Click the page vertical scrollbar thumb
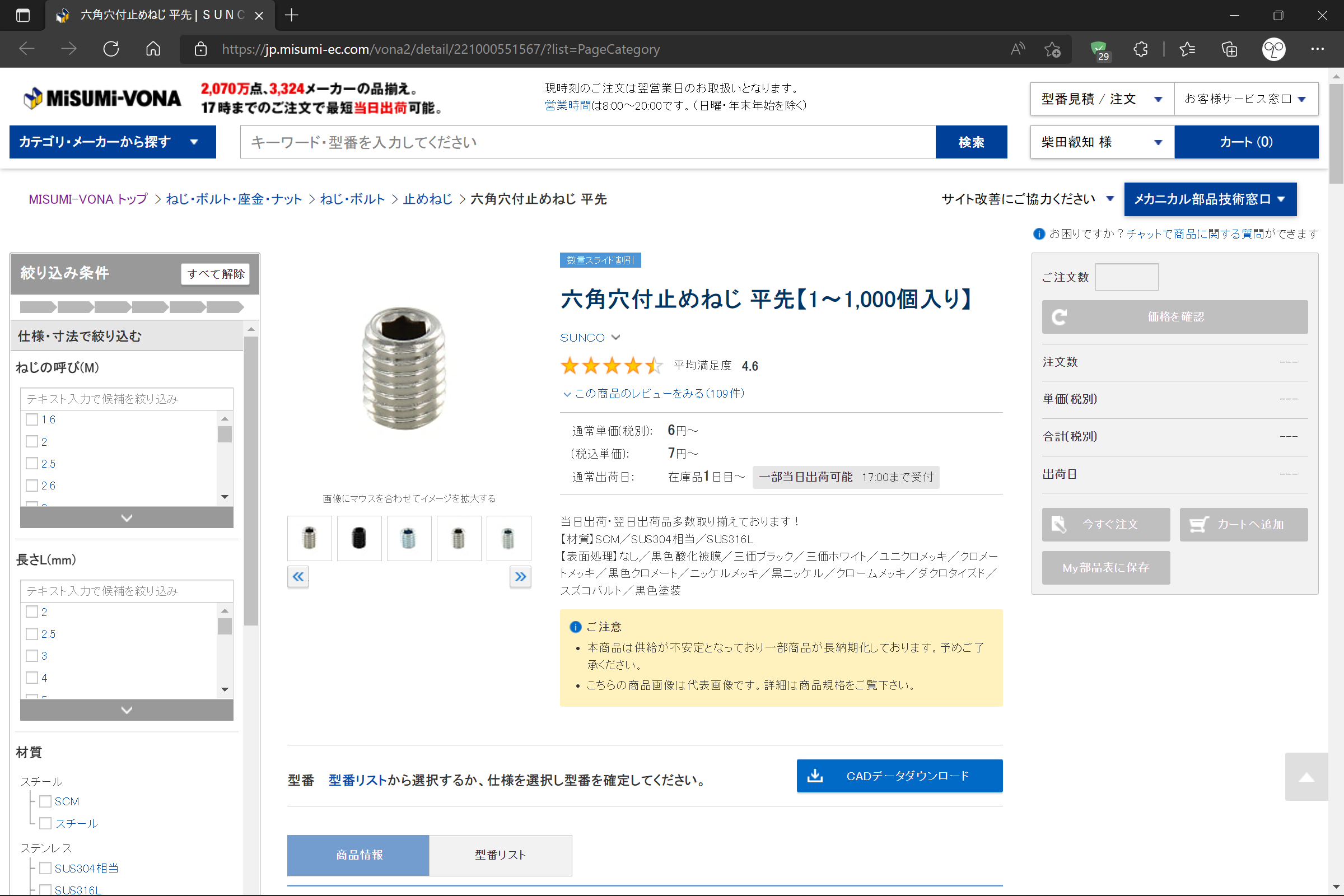Viewport: 1344px width, 896px height. point(1336,134)
